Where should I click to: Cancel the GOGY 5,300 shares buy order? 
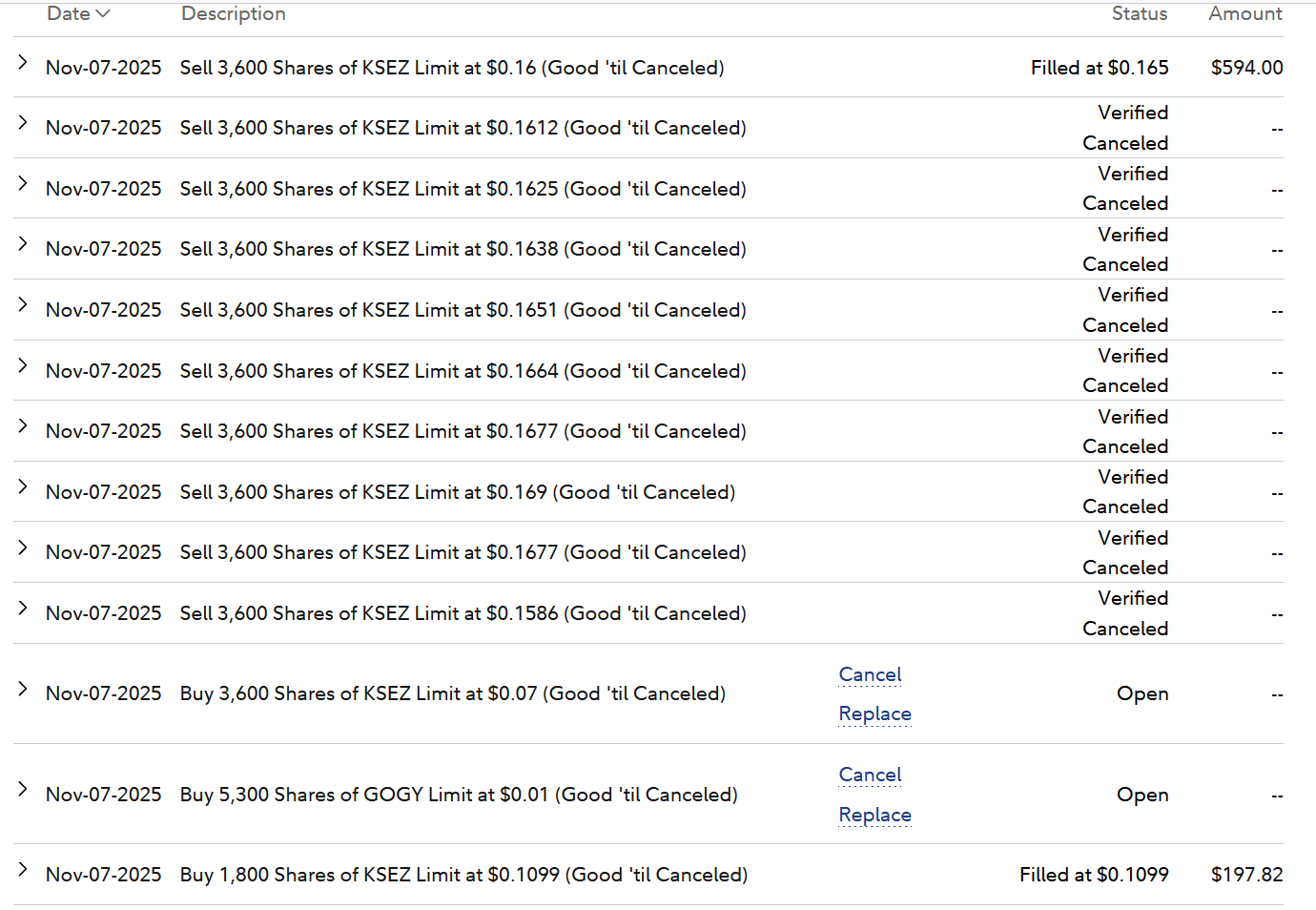(x=870, y=775)
